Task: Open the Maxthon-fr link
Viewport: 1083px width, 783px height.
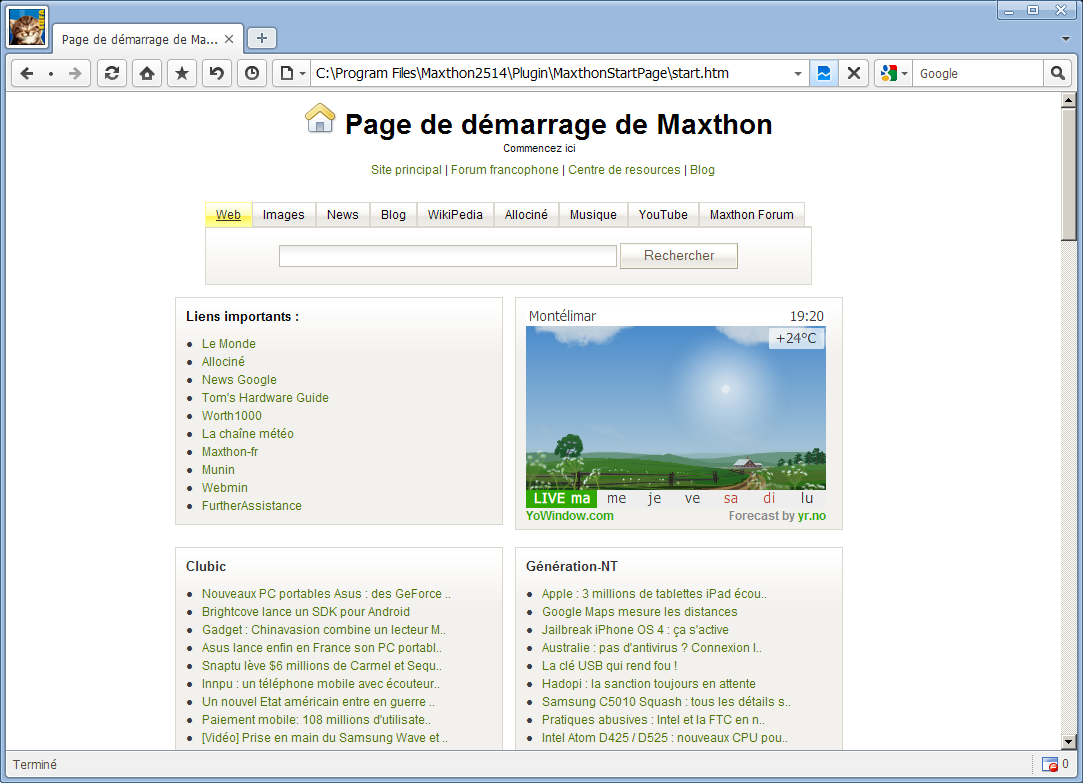Action: (x=230, y=452)
